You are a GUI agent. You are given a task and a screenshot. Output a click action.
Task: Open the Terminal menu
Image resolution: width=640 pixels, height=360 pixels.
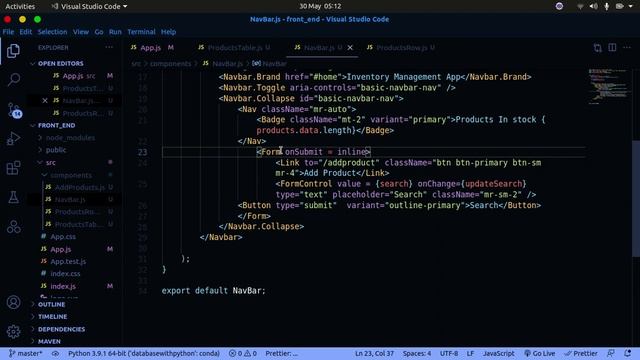pyautogui.click(x=141, y=32)
